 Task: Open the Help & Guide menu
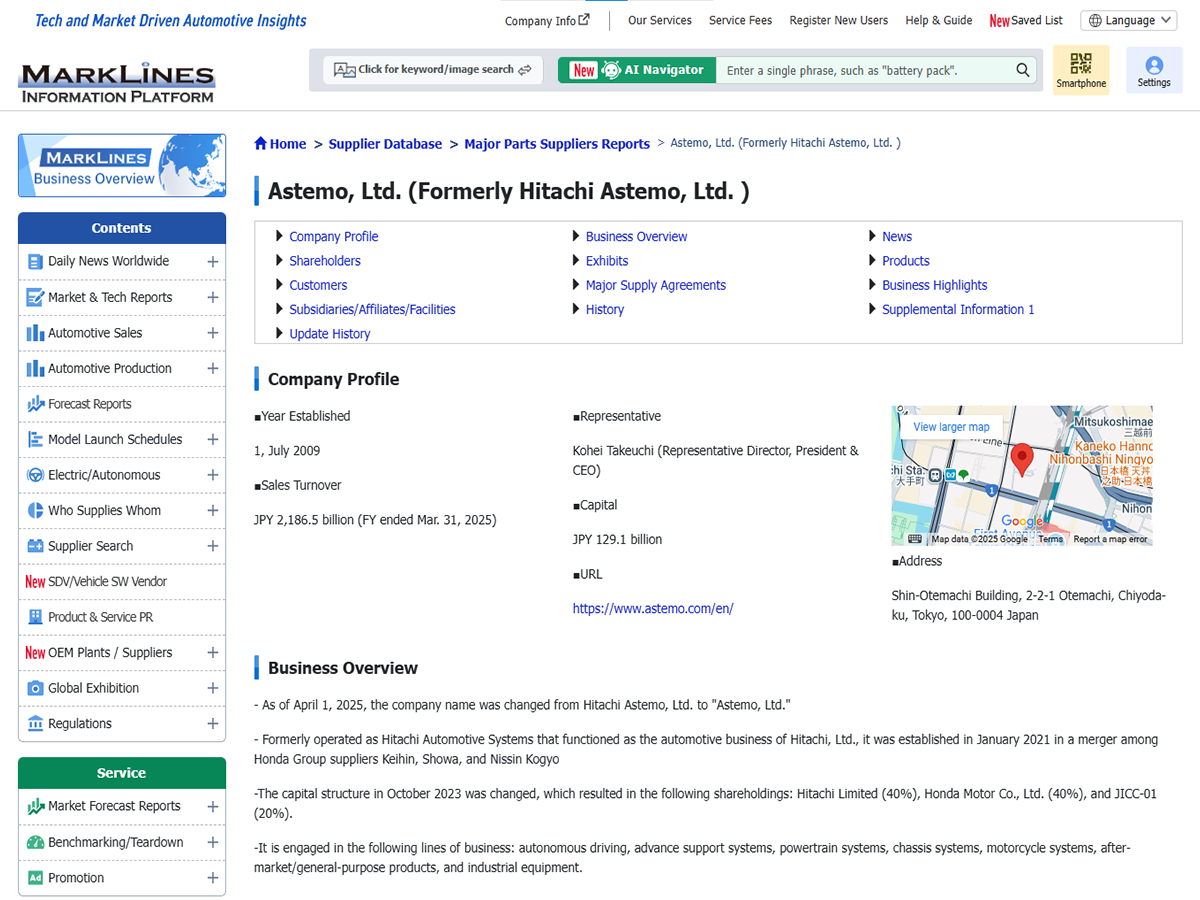click(938, 20)
